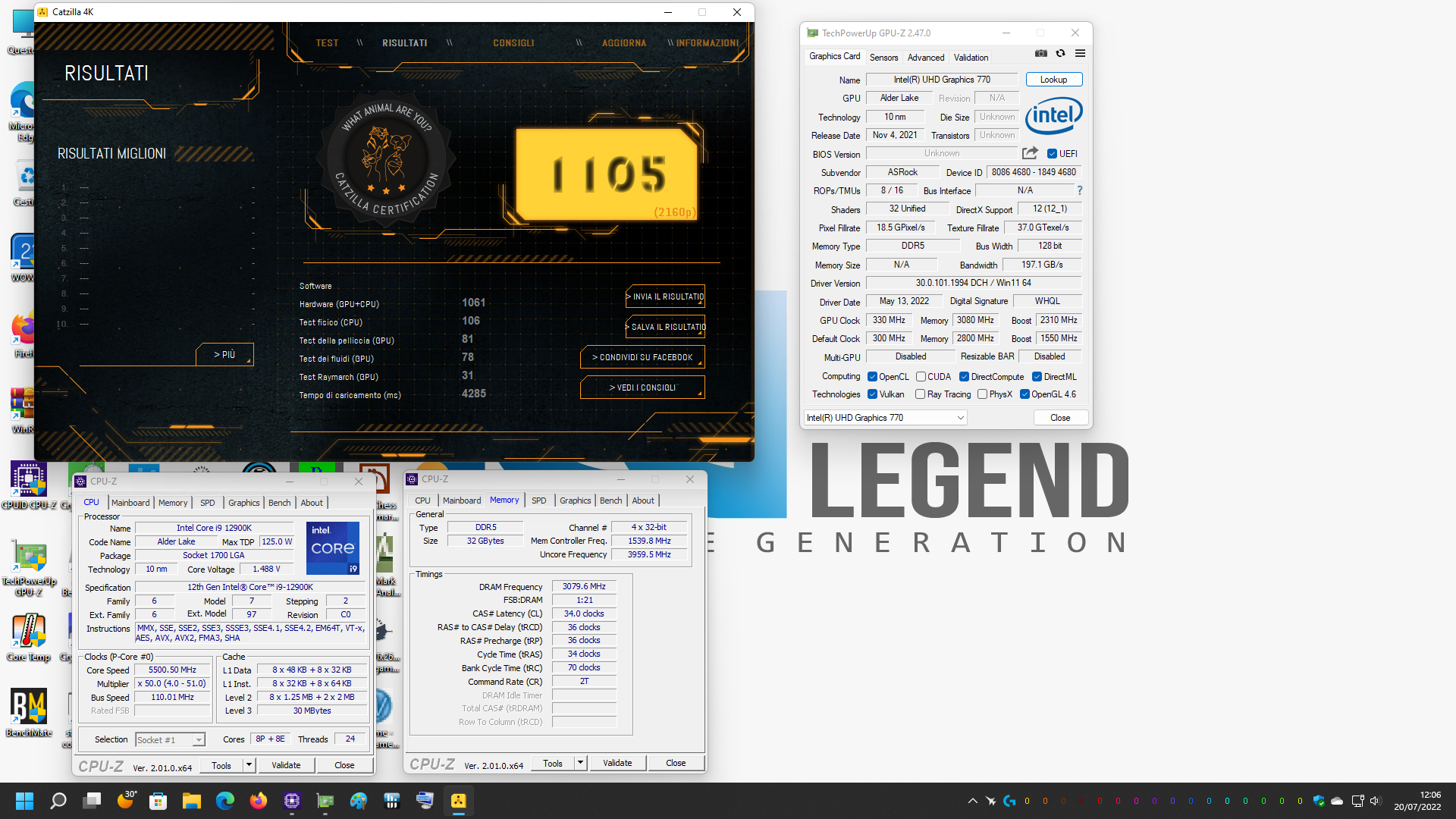Toggle the OpenCL checkbox
The height and width of the screenshot is (819, 1456).
point(872,376)
